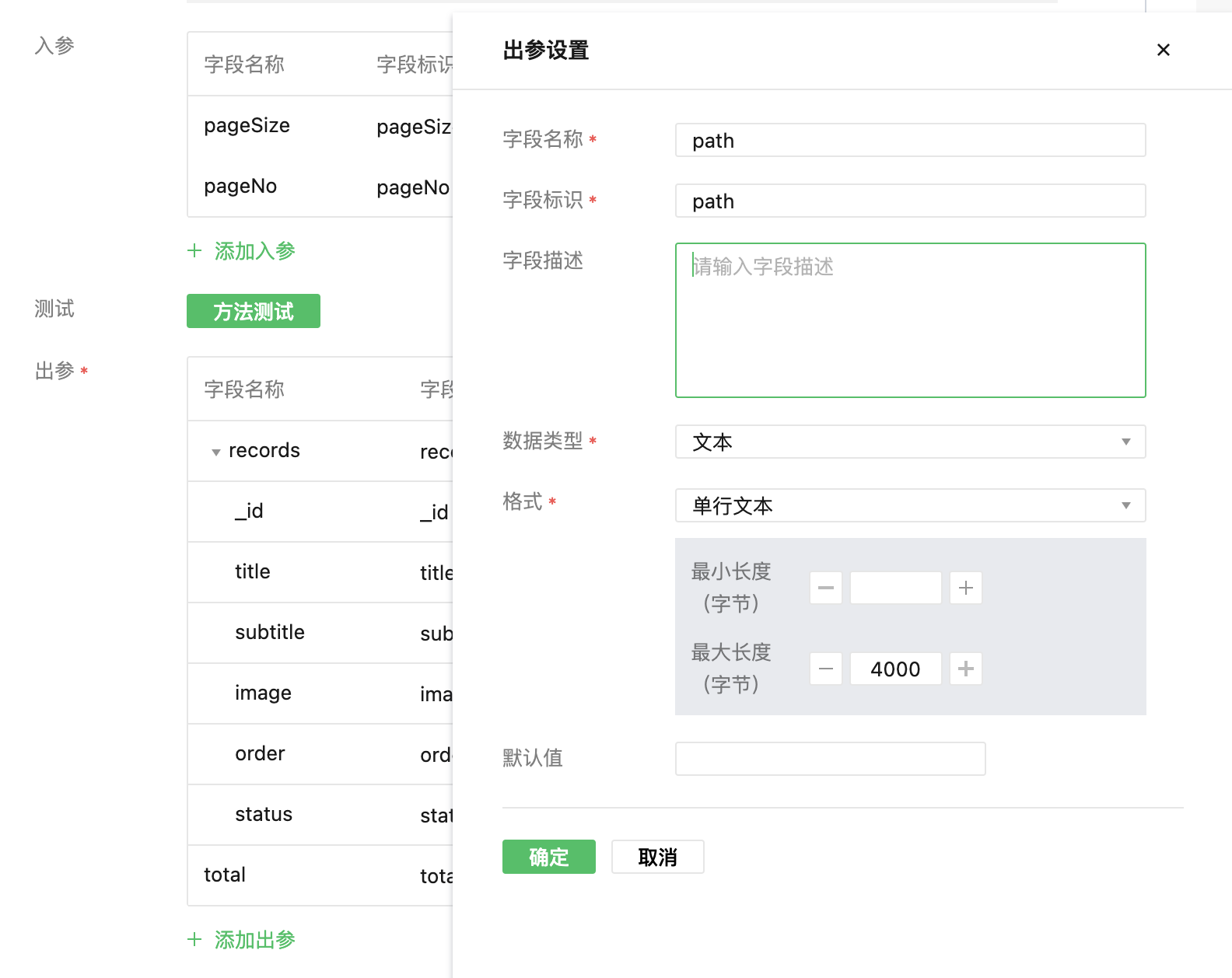Increase the 最大长度 value

click(x=966, y=669)
